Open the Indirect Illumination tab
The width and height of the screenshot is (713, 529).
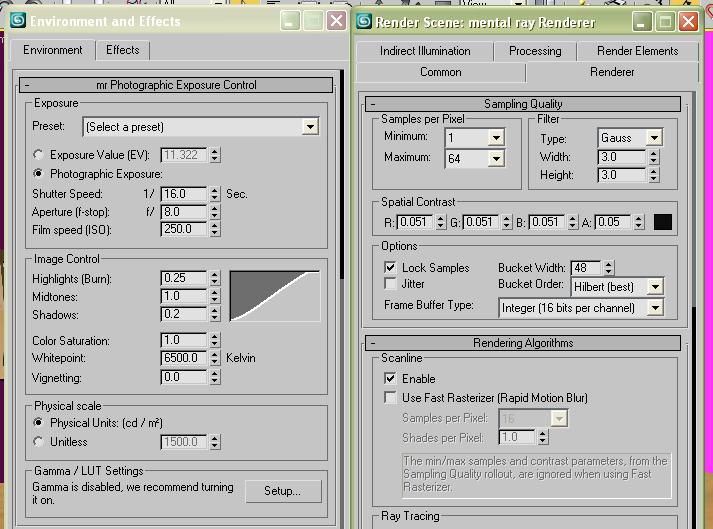425,51
